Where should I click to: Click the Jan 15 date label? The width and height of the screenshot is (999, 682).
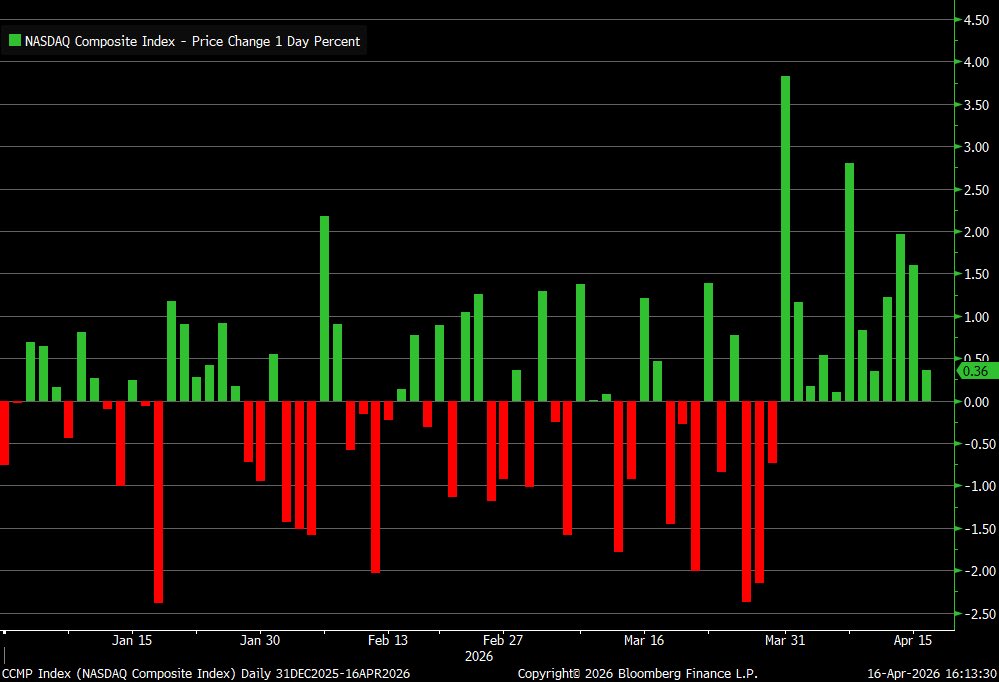point(132,640)
